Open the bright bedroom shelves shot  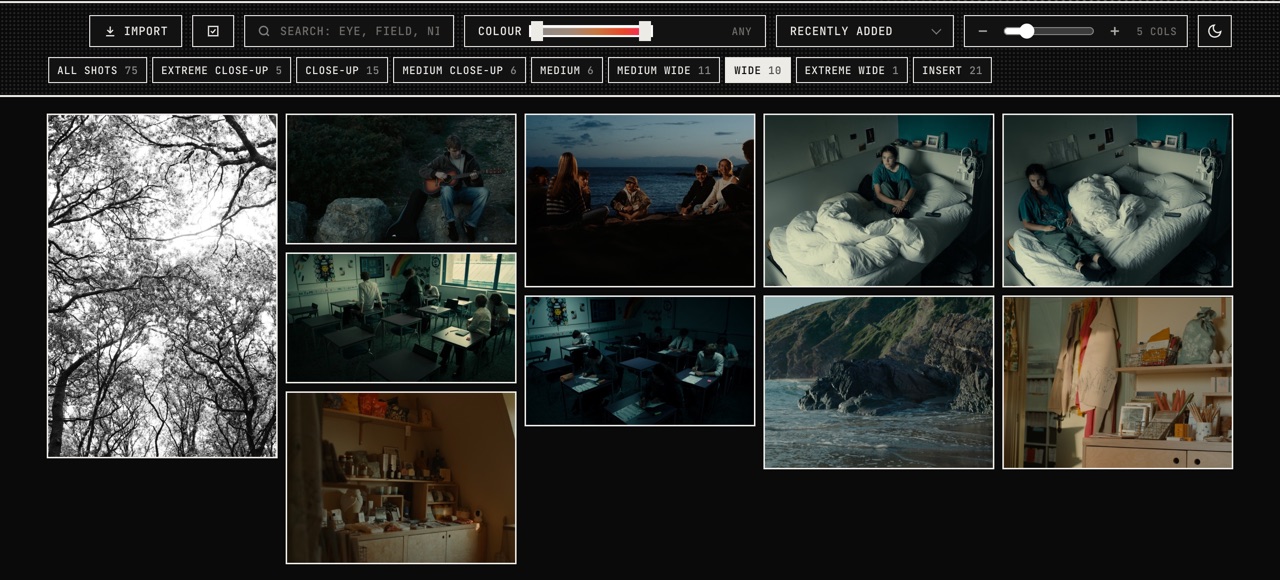(x=1118, y=382)
